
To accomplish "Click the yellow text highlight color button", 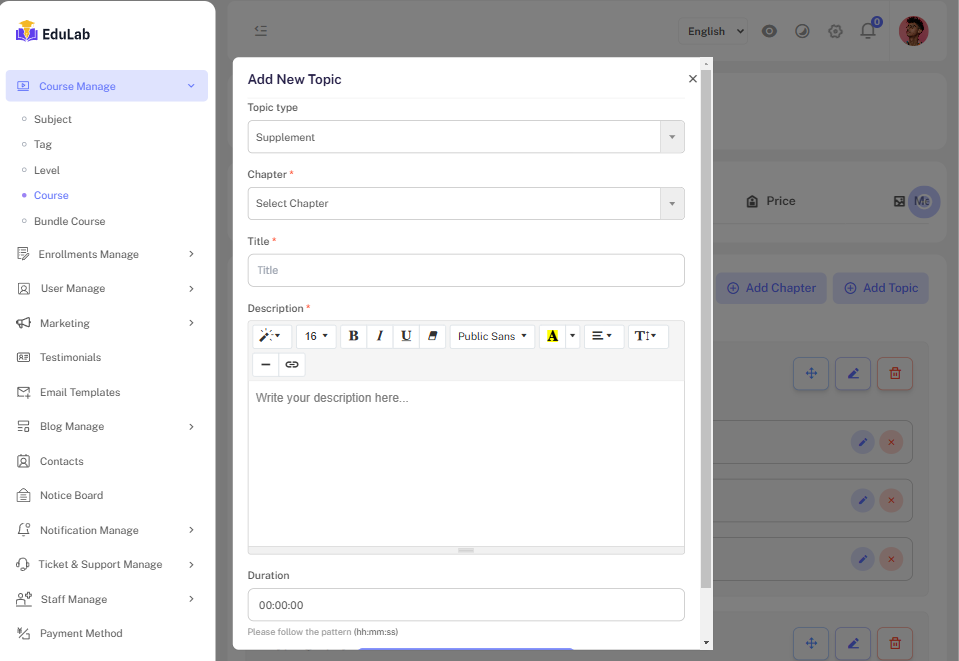I will click(552, 336).
